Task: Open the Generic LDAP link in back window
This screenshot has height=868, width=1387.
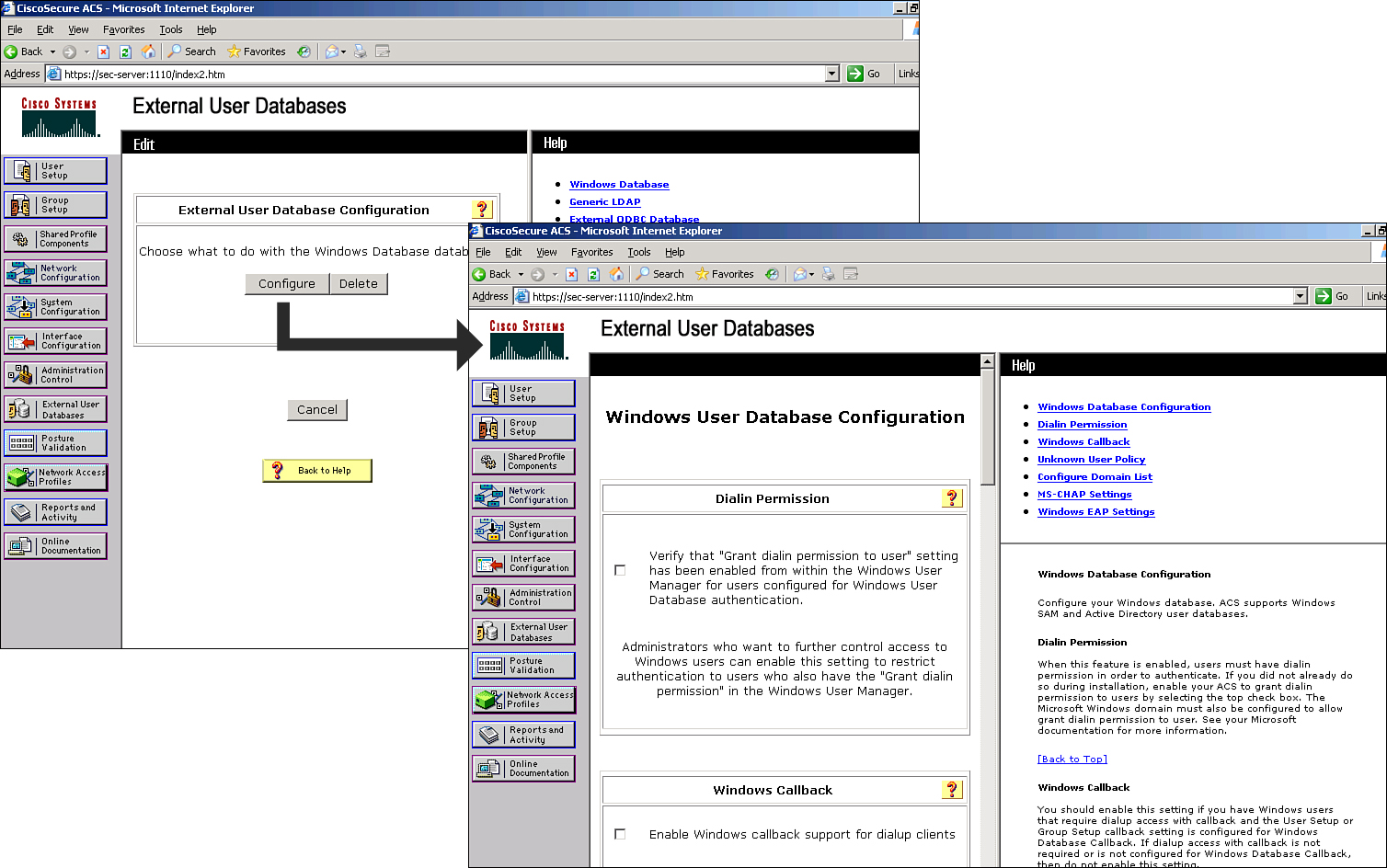Action: click(x=604, y=202)
